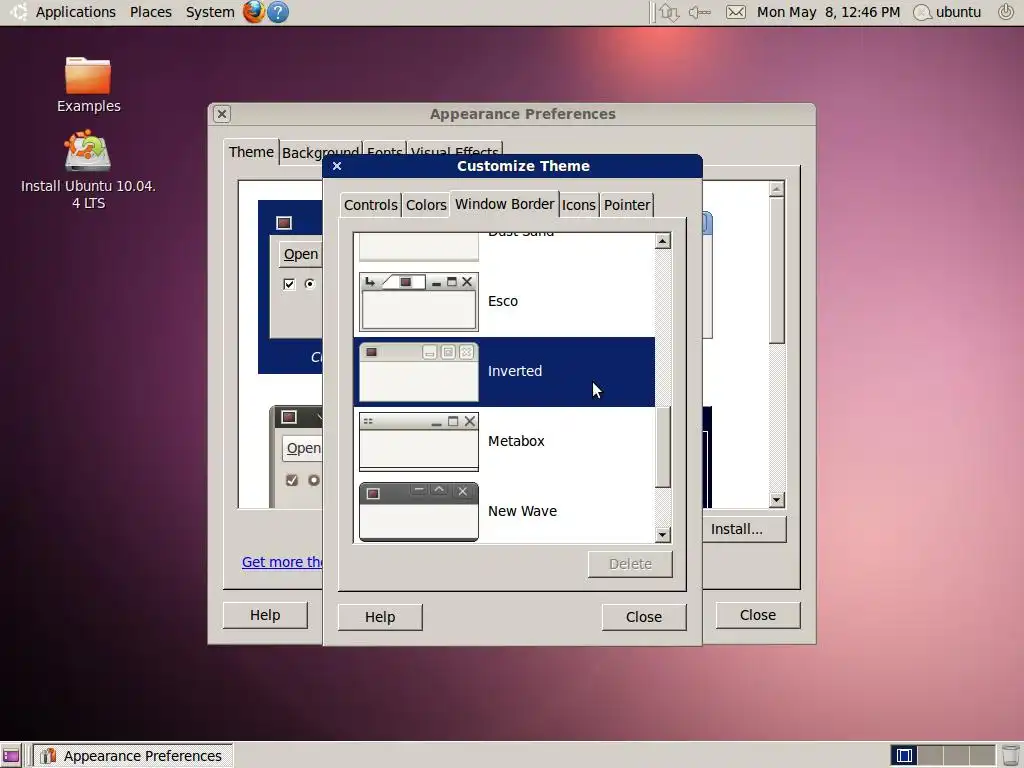Click the ubuntu user menu
The height and width of the screenshot is (768, 1024).
[948, 12]
